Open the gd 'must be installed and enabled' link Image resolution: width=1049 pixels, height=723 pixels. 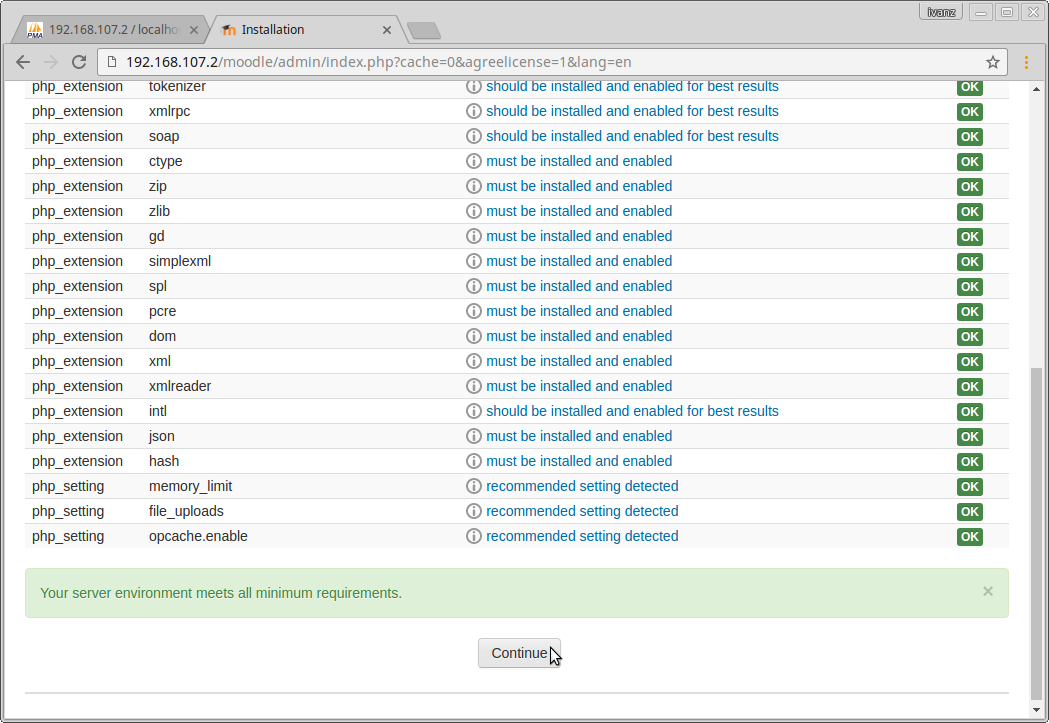579,236
